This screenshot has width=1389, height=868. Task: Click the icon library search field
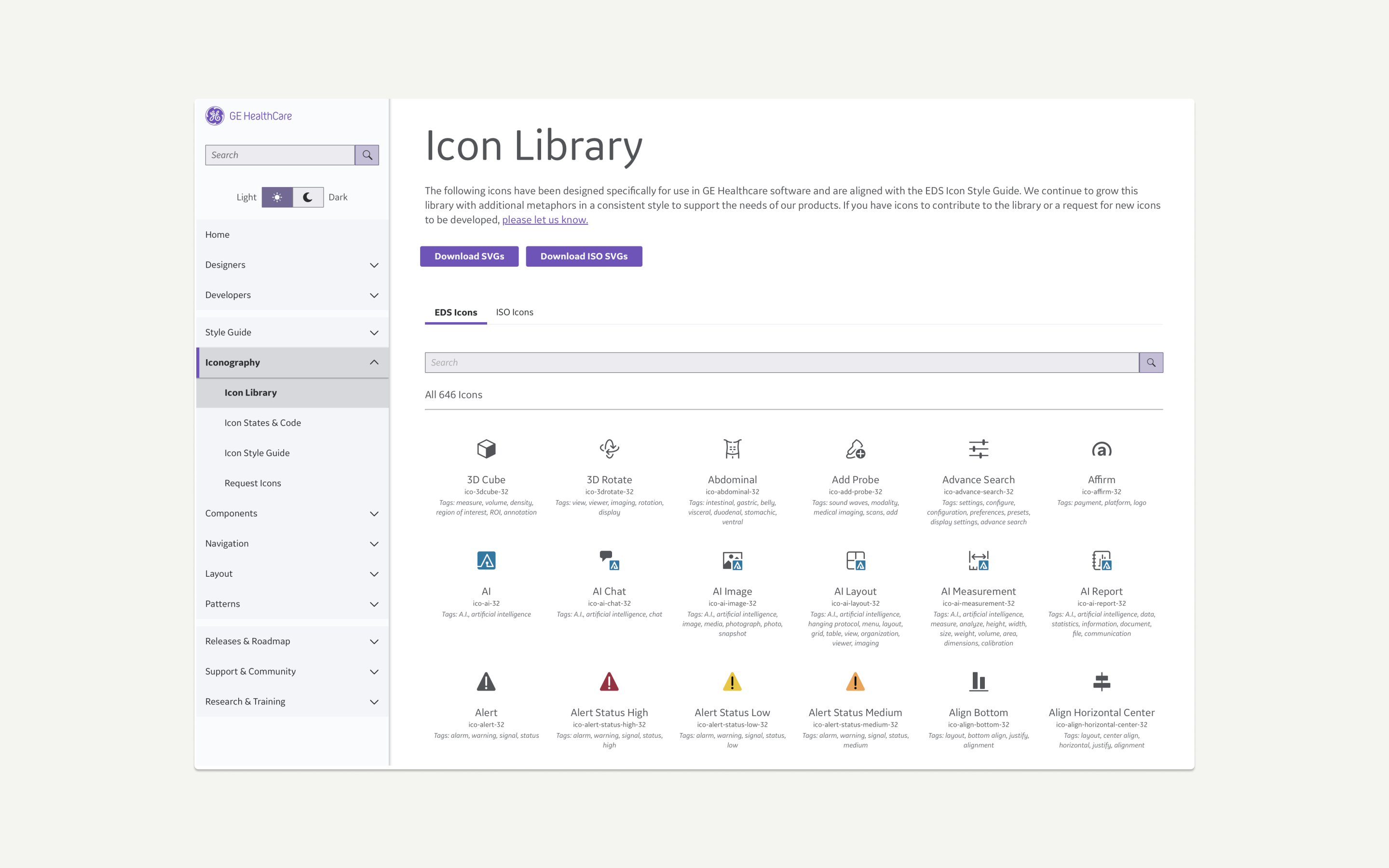[781, 362]
